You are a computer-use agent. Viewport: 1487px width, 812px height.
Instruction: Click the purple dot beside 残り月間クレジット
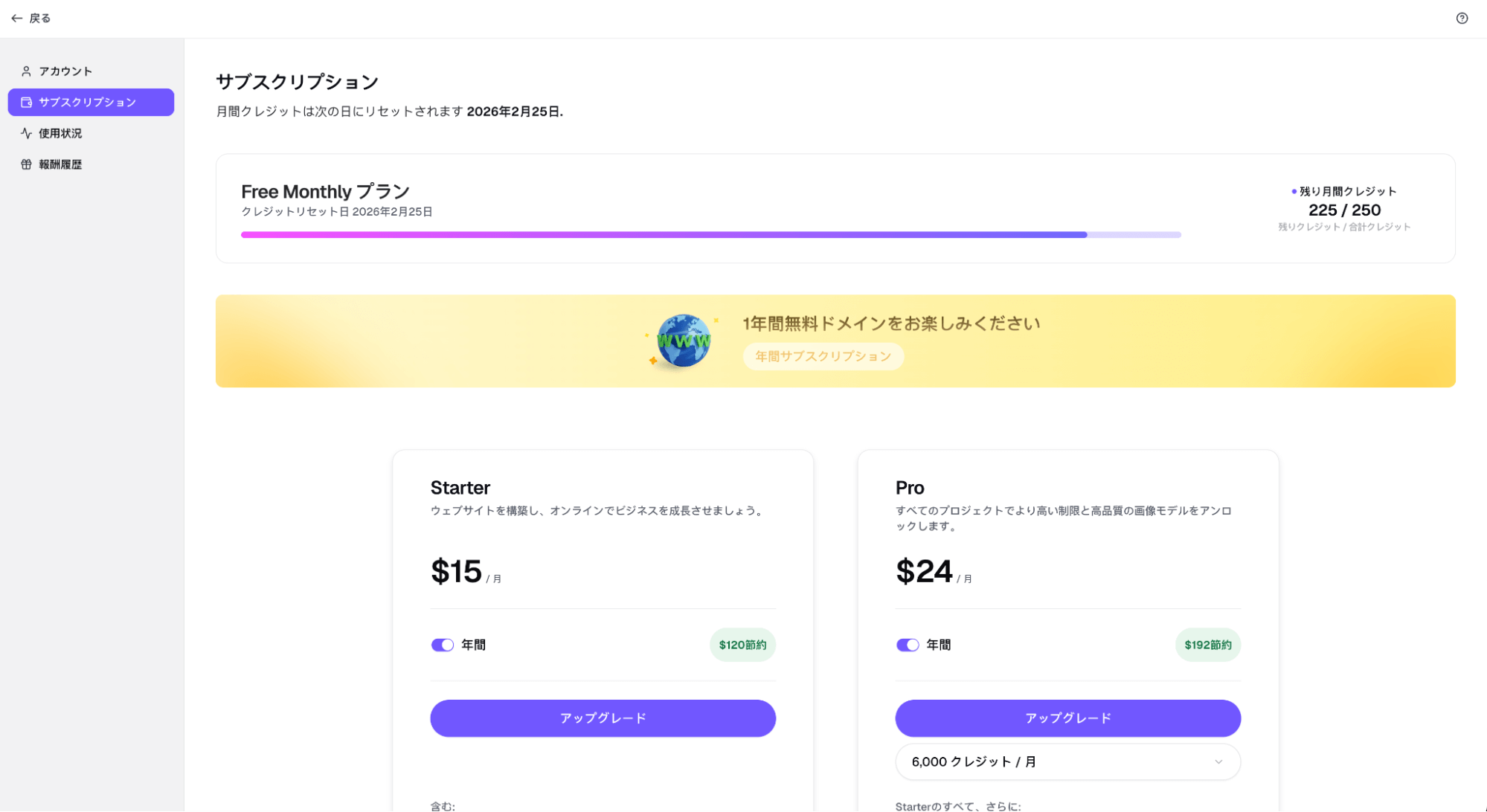[1294, 191]
